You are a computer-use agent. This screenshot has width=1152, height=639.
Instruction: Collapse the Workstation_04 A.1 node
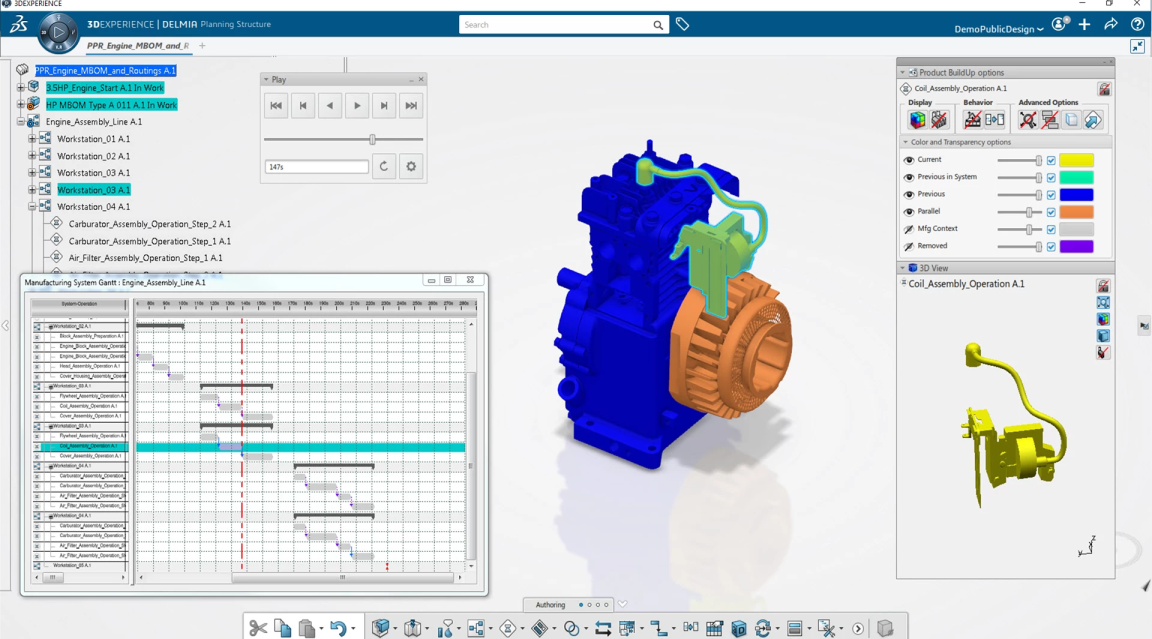click(32, 207)
